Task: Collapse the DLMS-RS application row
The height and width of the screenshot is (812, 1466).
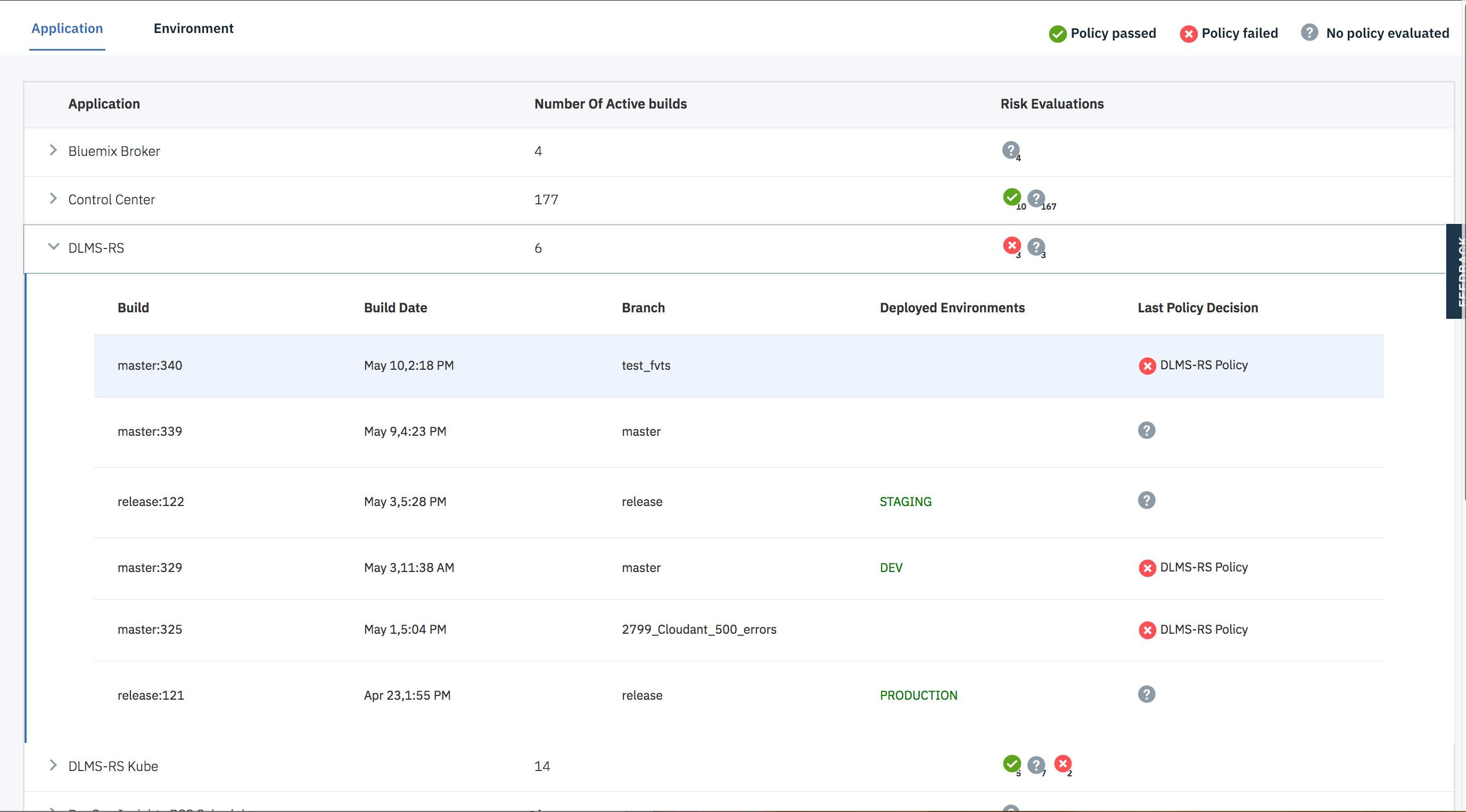Action: (53, 247)
